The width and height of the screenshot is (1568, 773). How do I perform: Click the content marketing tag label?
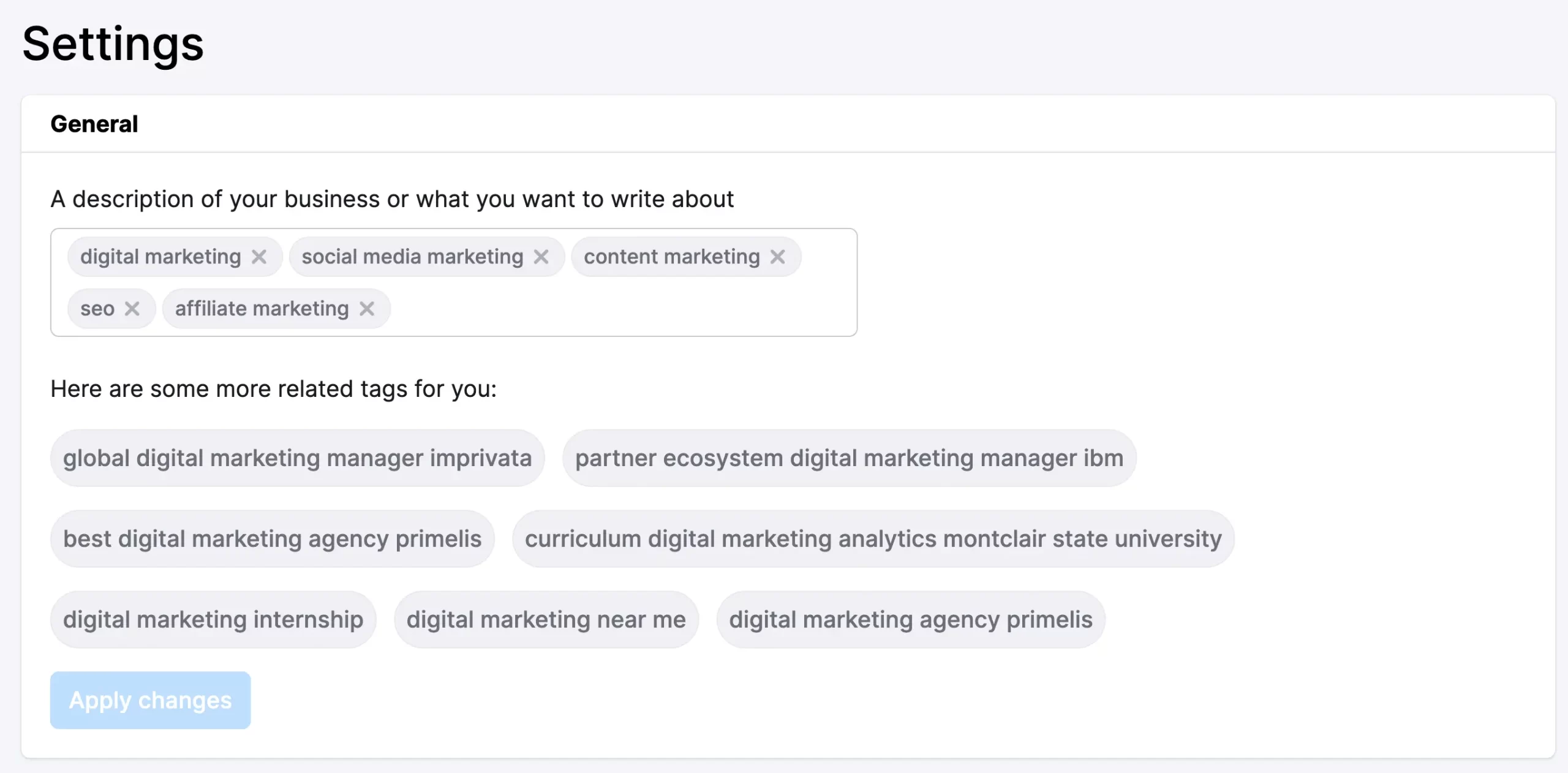(x=671, y=257)
